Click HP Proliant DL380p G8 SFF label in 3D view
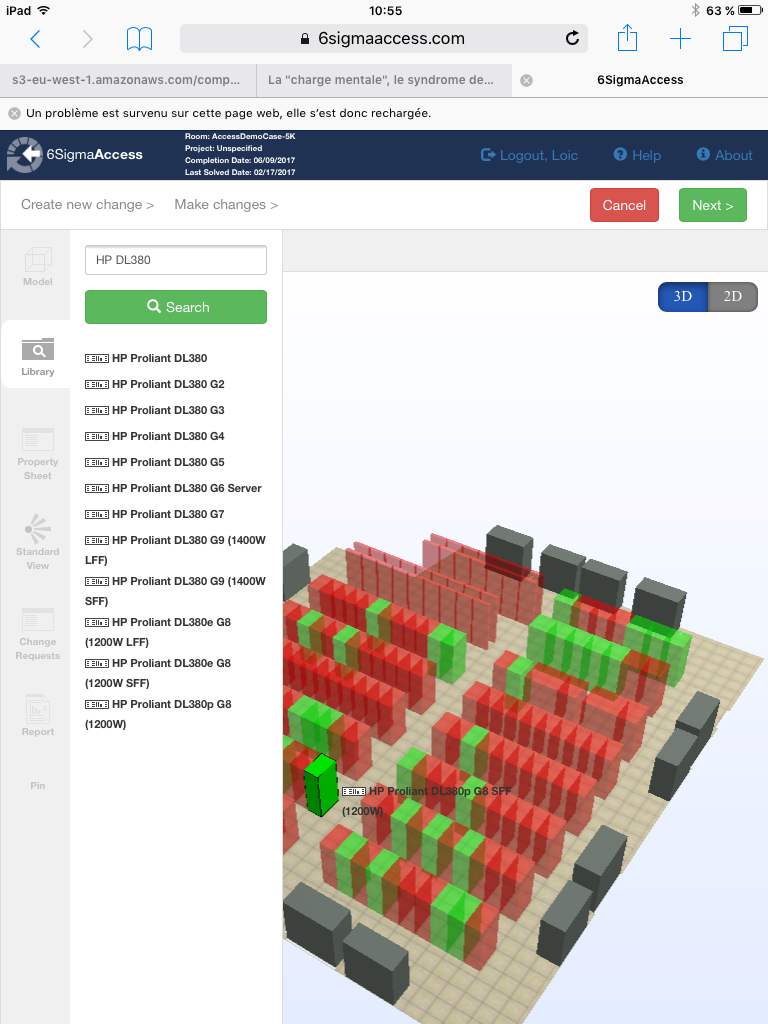Screen dimensions: 768x1024 coord(427,801)
